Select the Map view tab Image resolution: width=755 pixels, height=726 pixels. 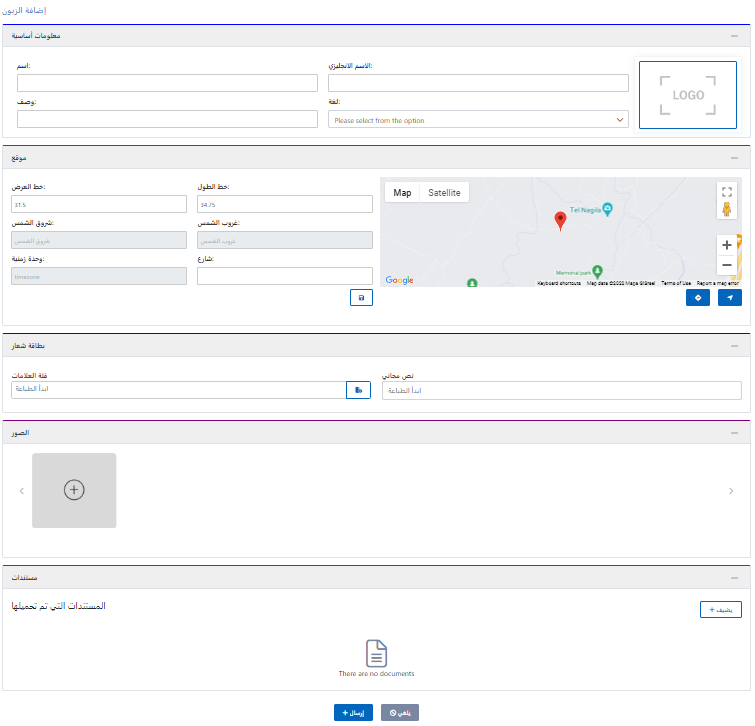click(x=402, y=193)
